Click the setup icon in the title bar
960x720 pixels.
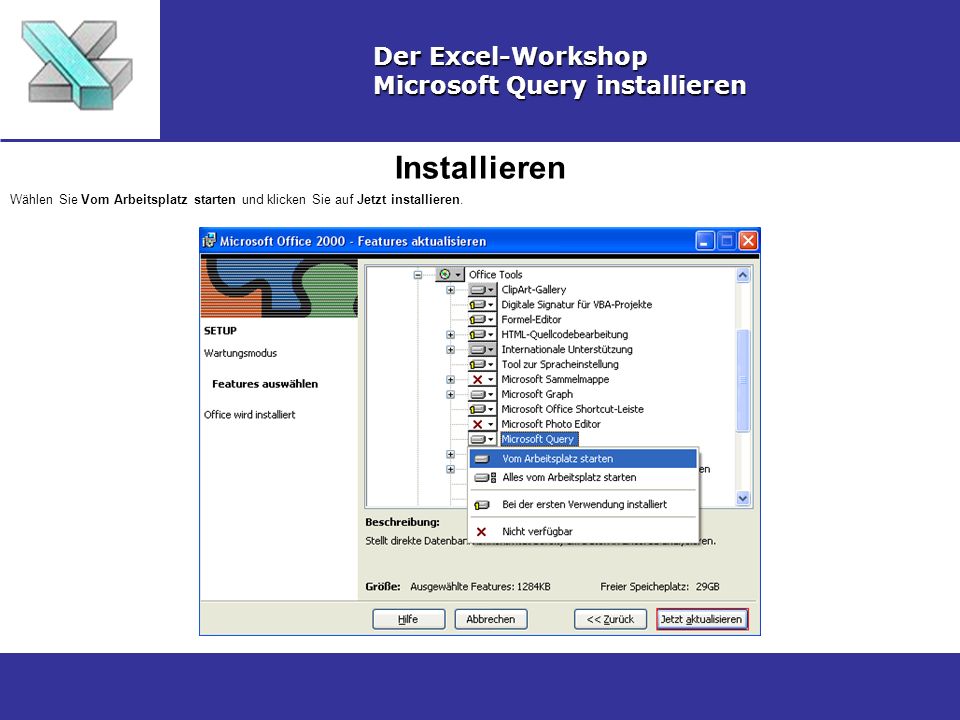(209, 241)
